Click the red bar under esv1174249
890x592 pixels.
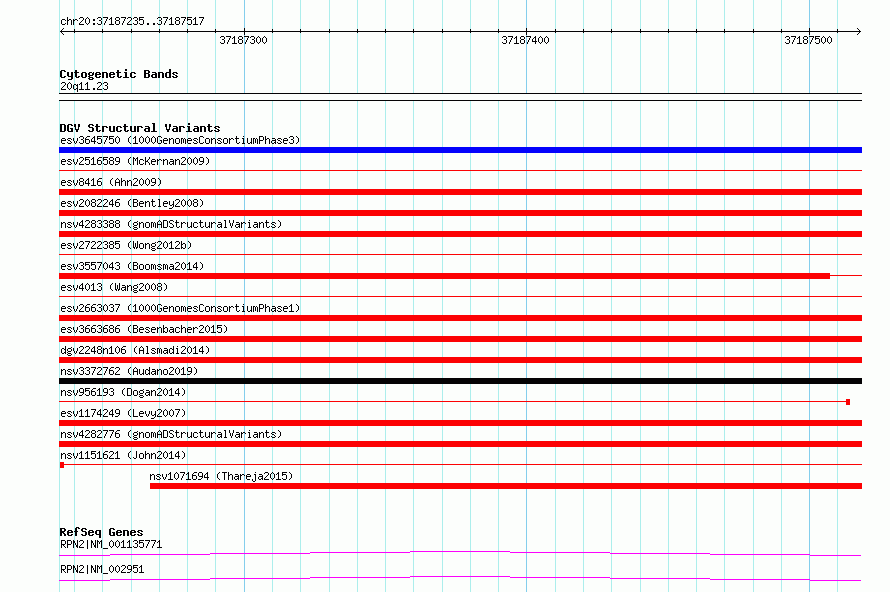pos(460,423)
